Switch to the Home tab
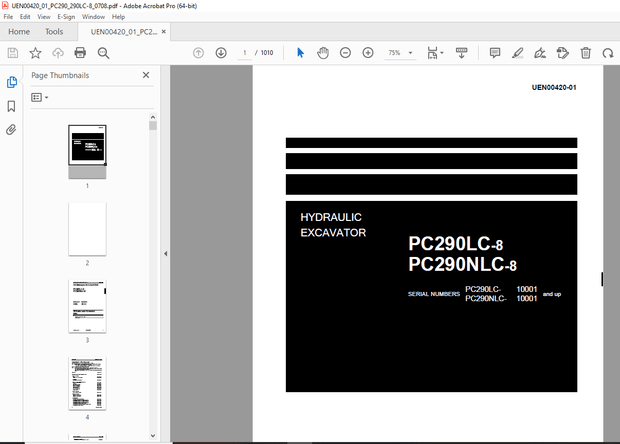Image resolution: width=620 pixels, height=444 pixels. [x=19, y=32]
